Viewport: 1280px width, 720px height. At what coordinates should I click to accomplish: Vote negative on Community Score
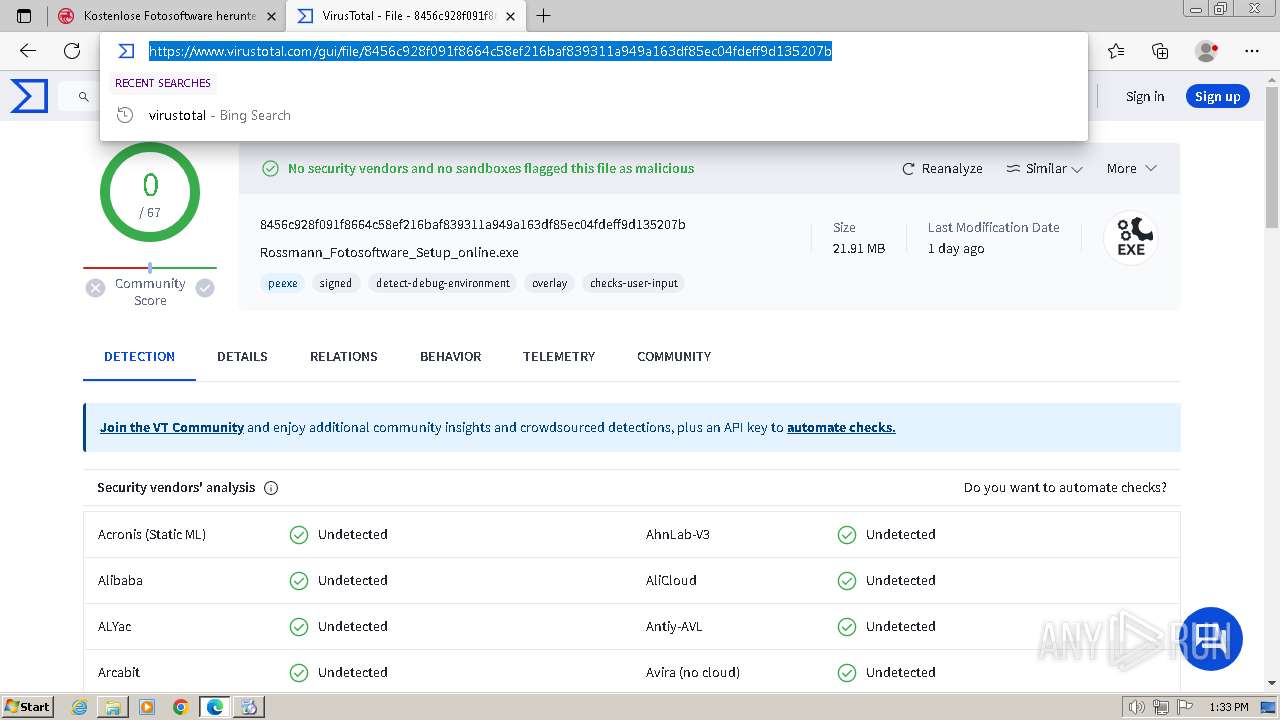(95, 288)
